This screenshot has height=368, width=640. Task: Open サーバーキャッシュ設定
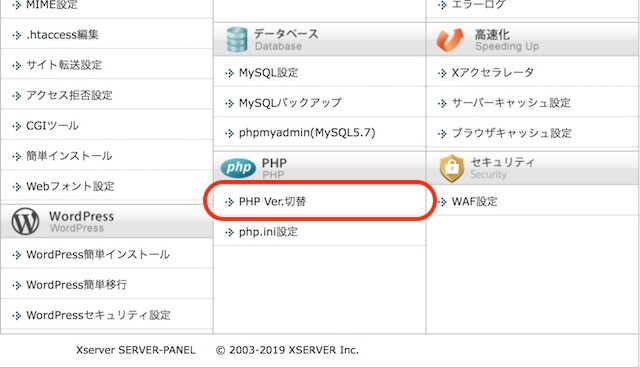[x=511, y=103]
